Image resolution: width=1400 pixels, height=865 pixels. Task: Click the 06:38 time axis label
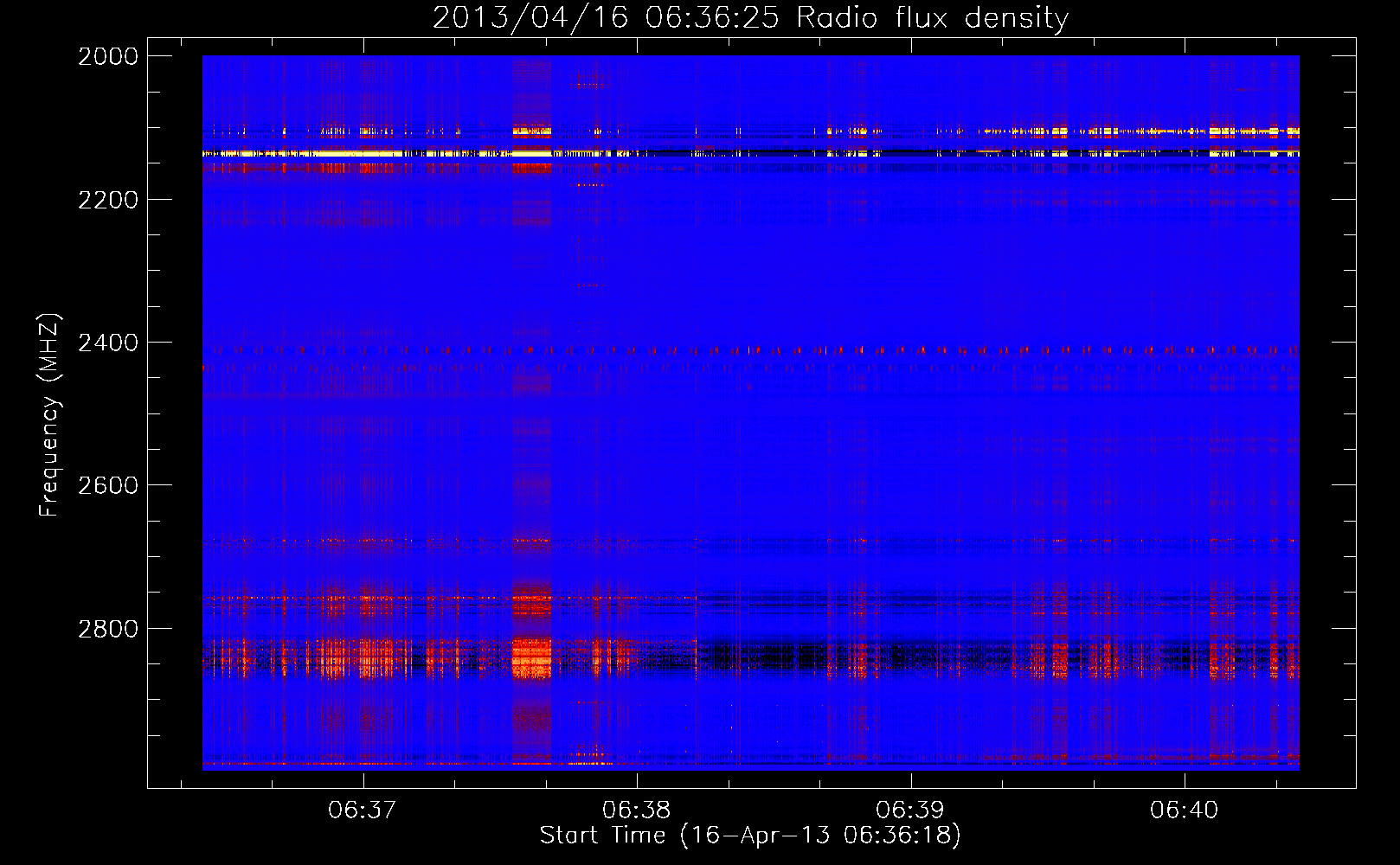(637, 811)
